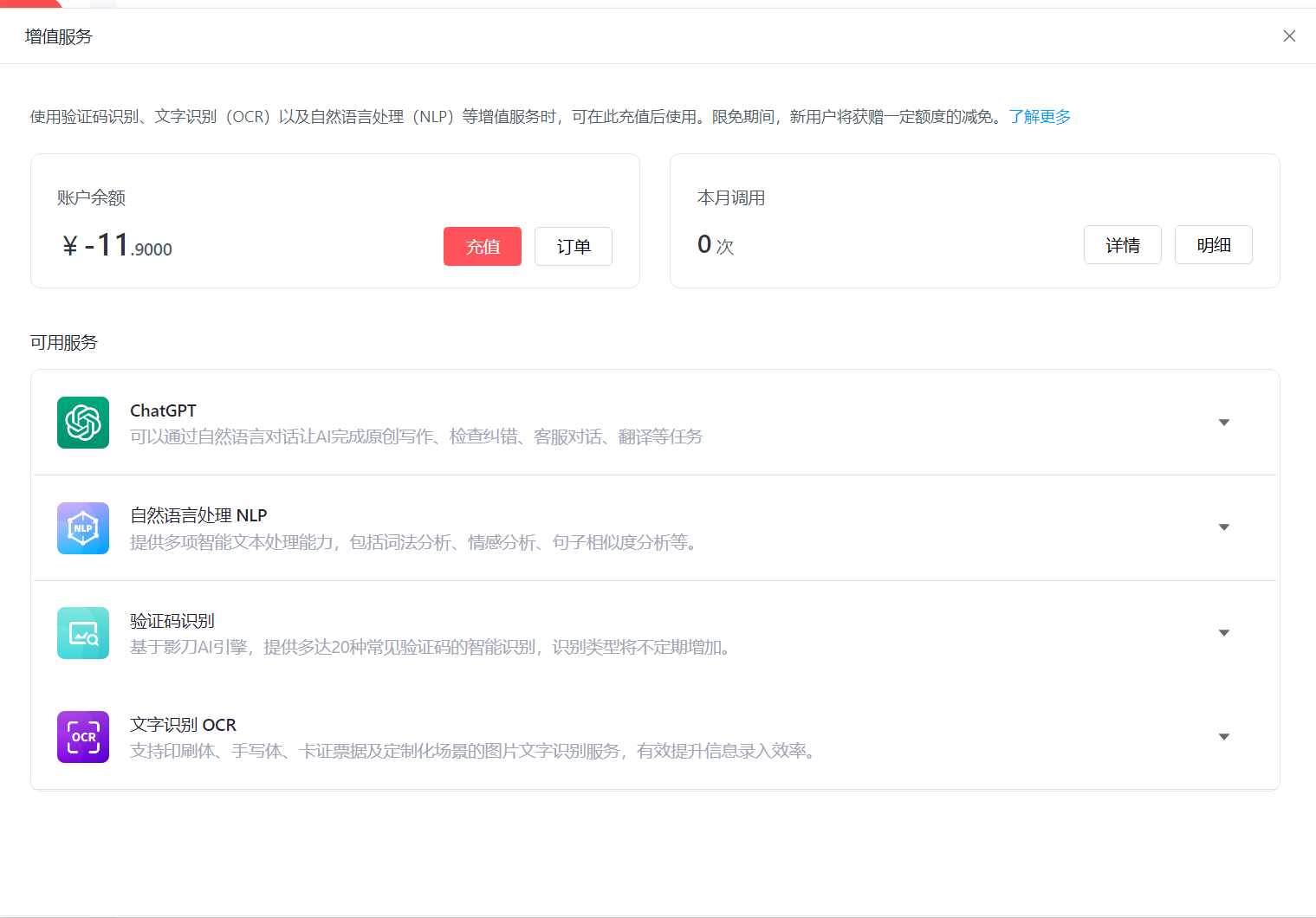Click the 可用服务 section heading
Screen dimensions: 1316x918
coord(64,343)
